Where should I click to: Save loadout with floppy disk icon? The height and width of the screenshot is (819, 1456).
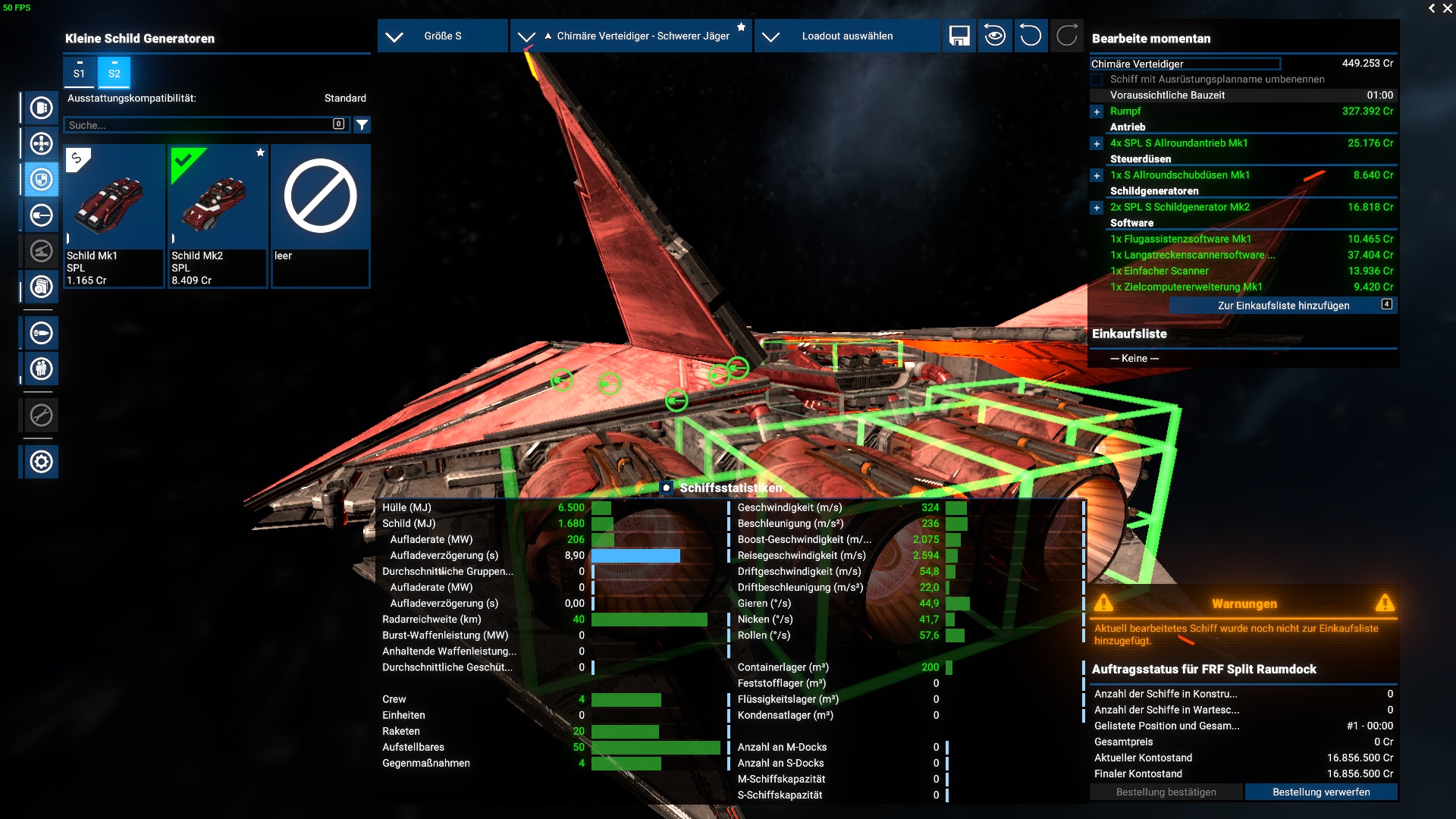click(x=959, y=36)
